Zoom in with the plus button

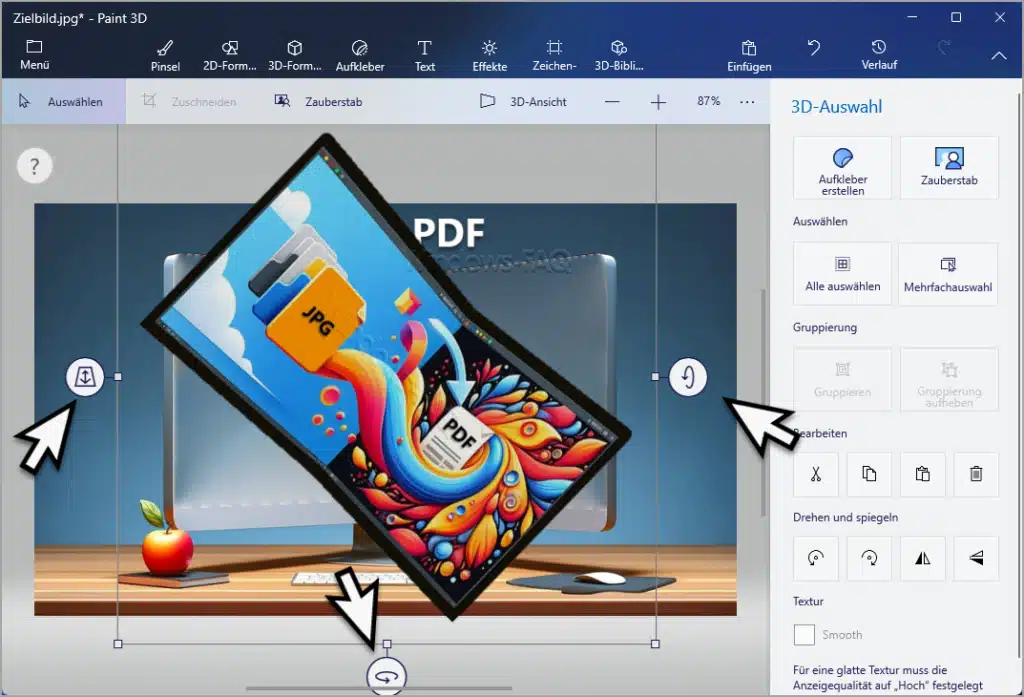[658, 102]
